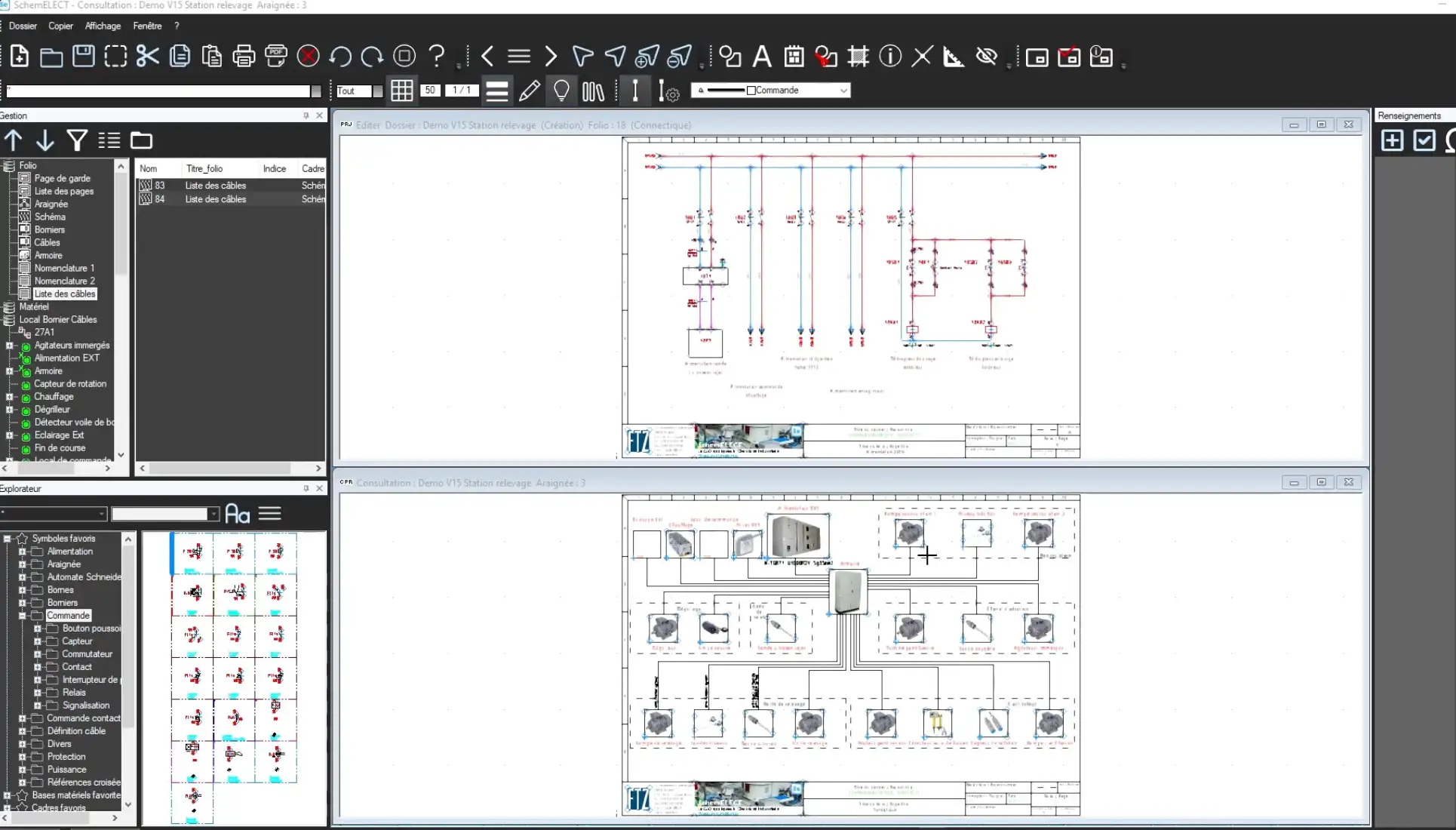Expand the Protection folder in Explorateur
This screenshot has width=1456, height=830.
(23, 757)
